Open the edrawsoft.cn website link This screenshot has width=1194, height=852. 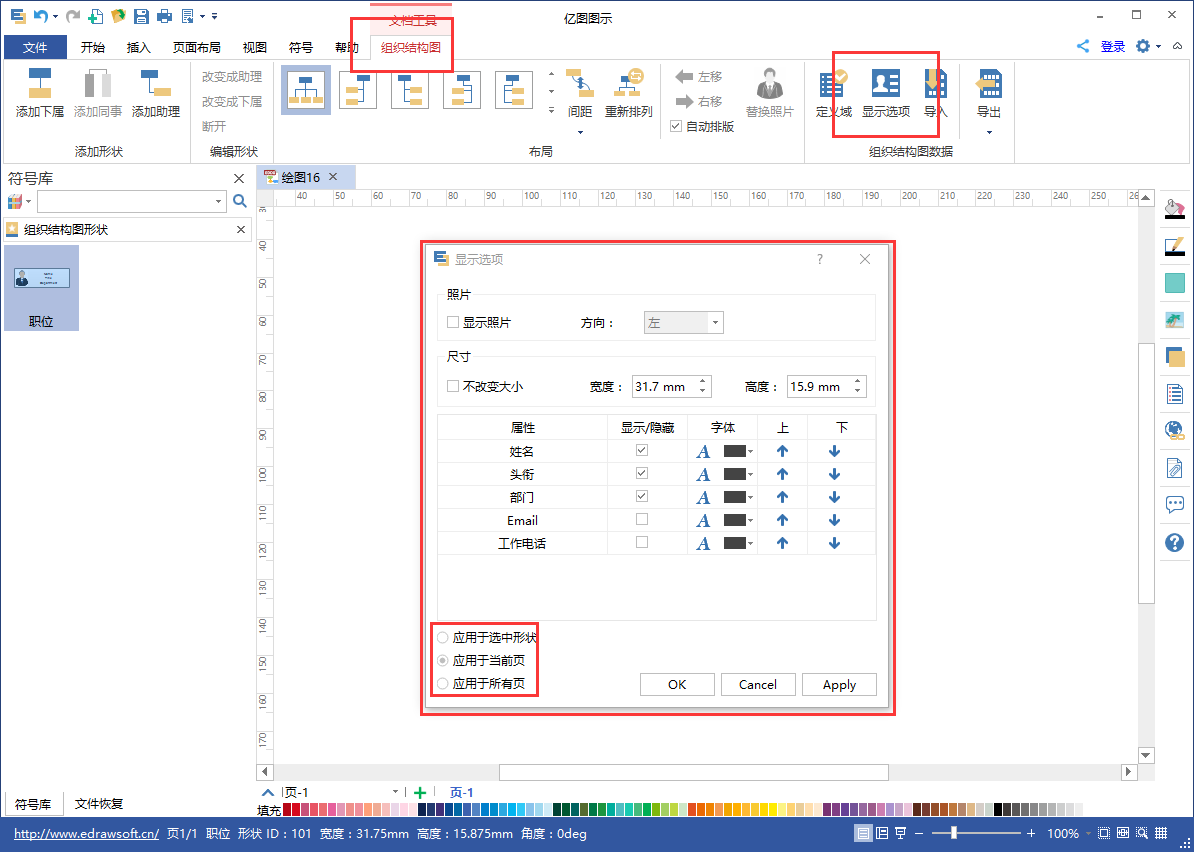coord(87,834)
